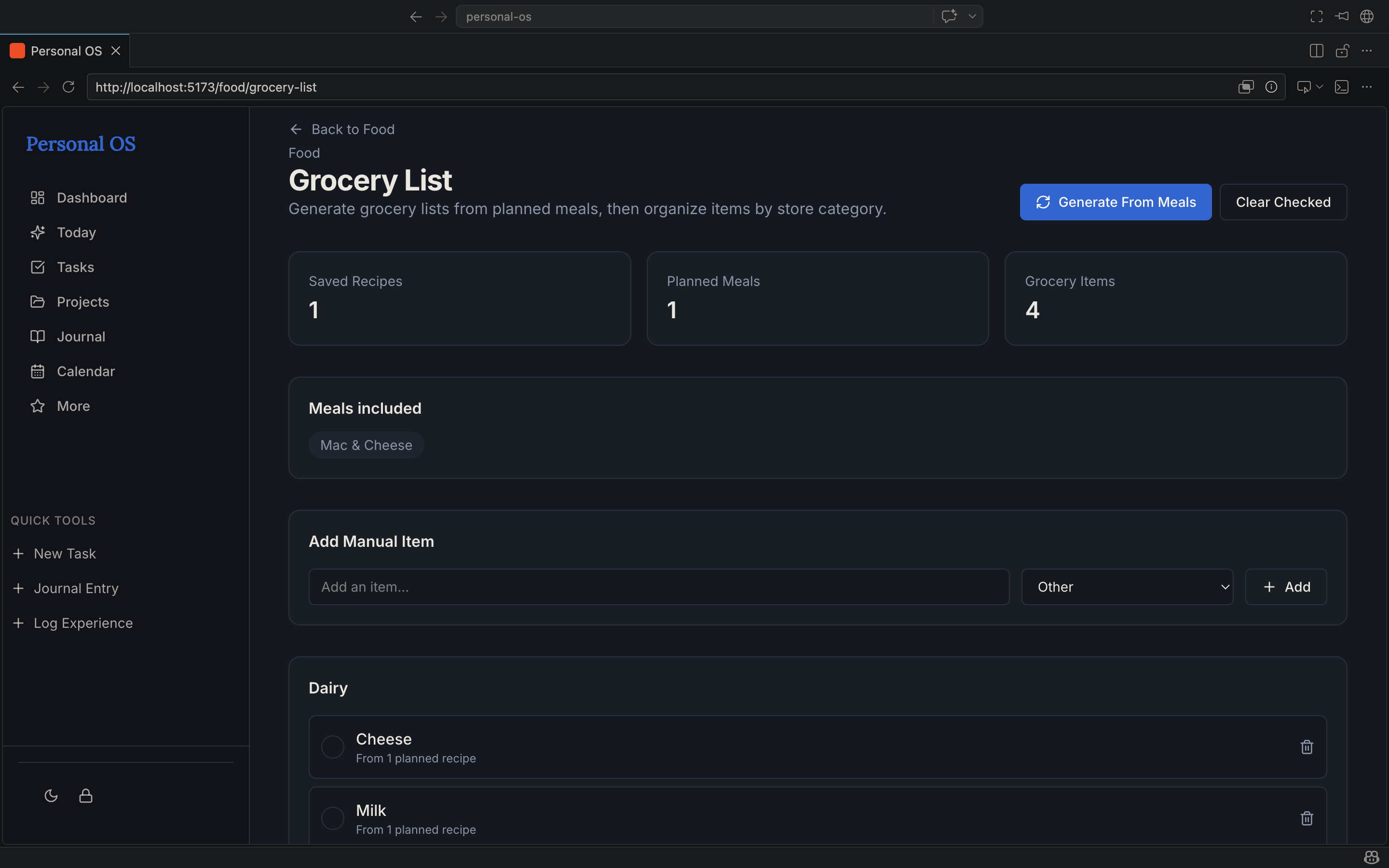Toggle fullscreen icon in title bar
The height and width of the screenshot is (868, 1389).
tap(1316, 17)
